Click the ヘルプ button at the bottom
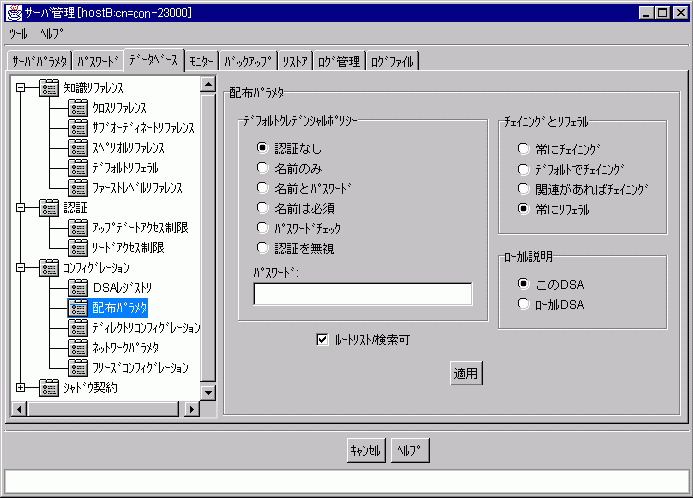Viewport: 693px width, 498px height. click(x=409, y=450)
